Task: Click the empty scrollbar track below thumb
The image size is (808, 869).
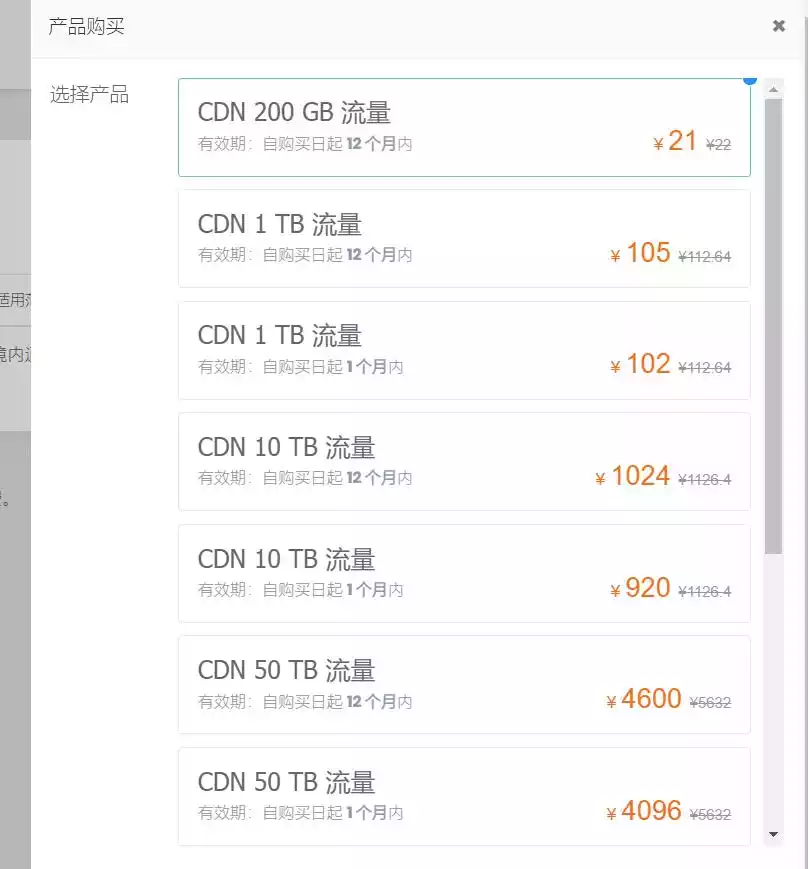Action: coord(774,689)
